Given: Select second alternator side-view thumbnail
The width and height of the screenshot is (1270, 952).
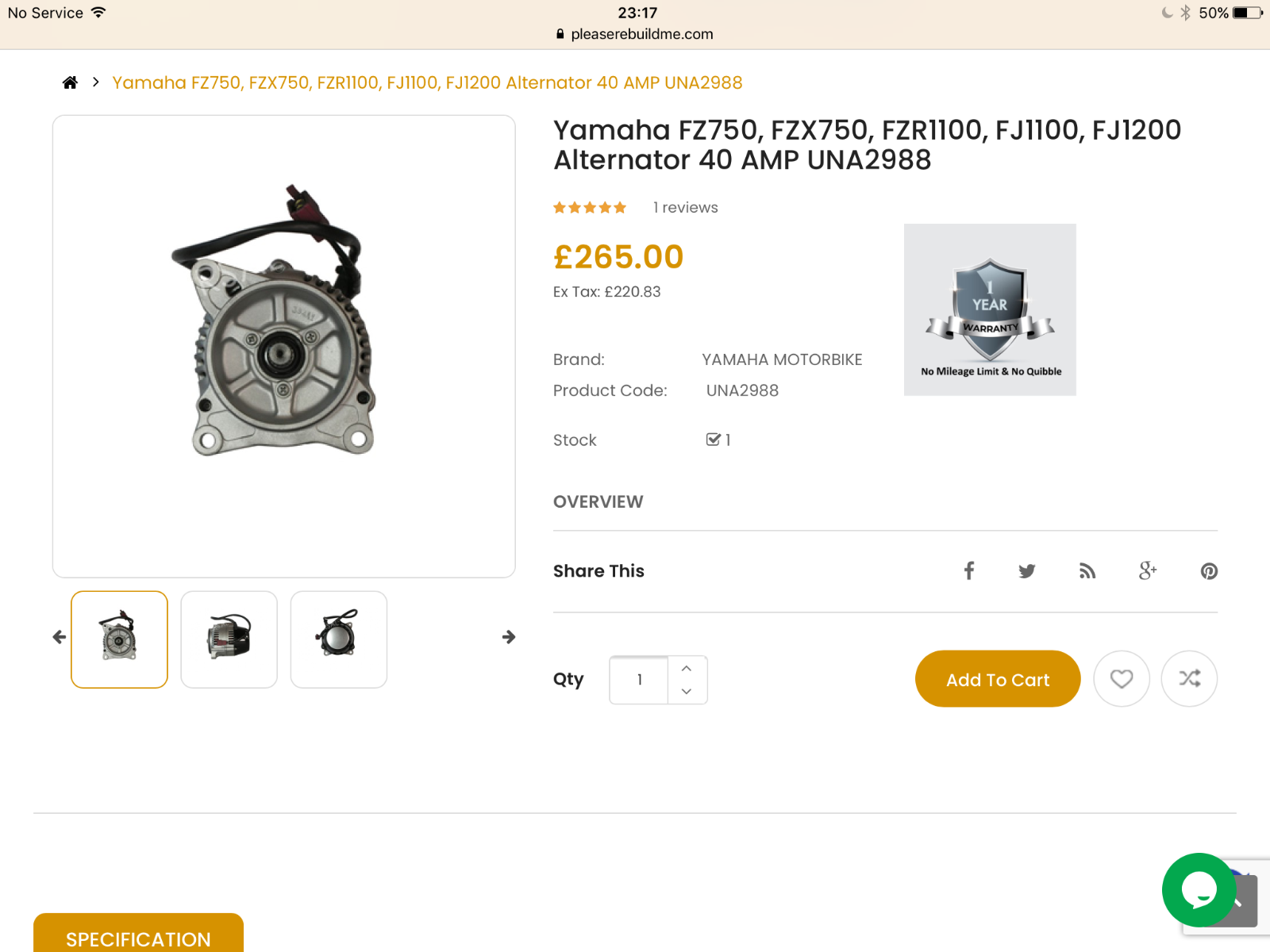Looking at the screenshot, I should tap(229, 639).
